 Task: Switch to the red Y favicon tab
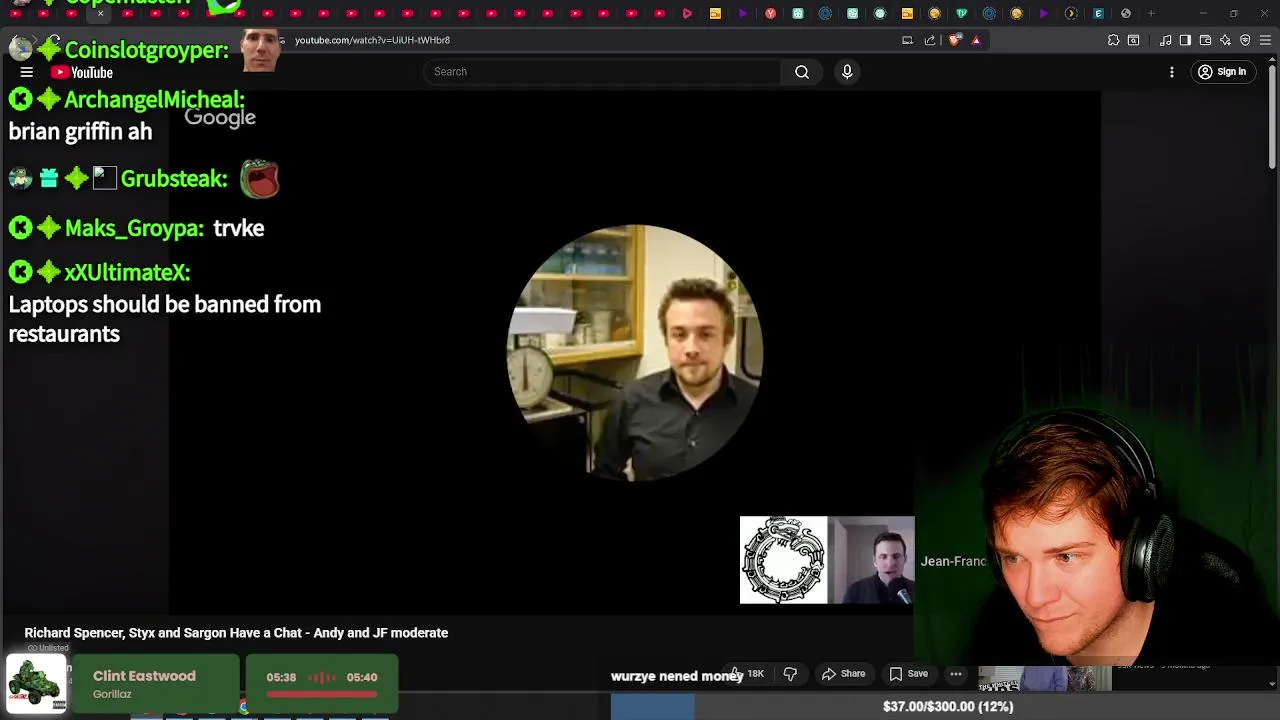[x=770, y=13]
